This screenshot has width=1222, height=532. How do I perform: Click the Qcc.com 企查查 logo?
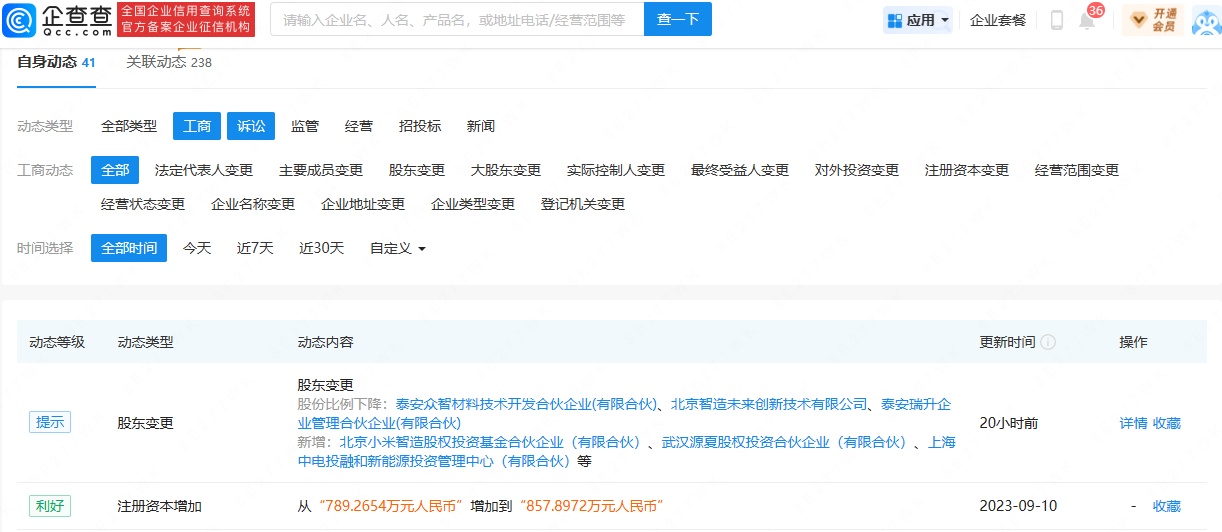point(58,19)
